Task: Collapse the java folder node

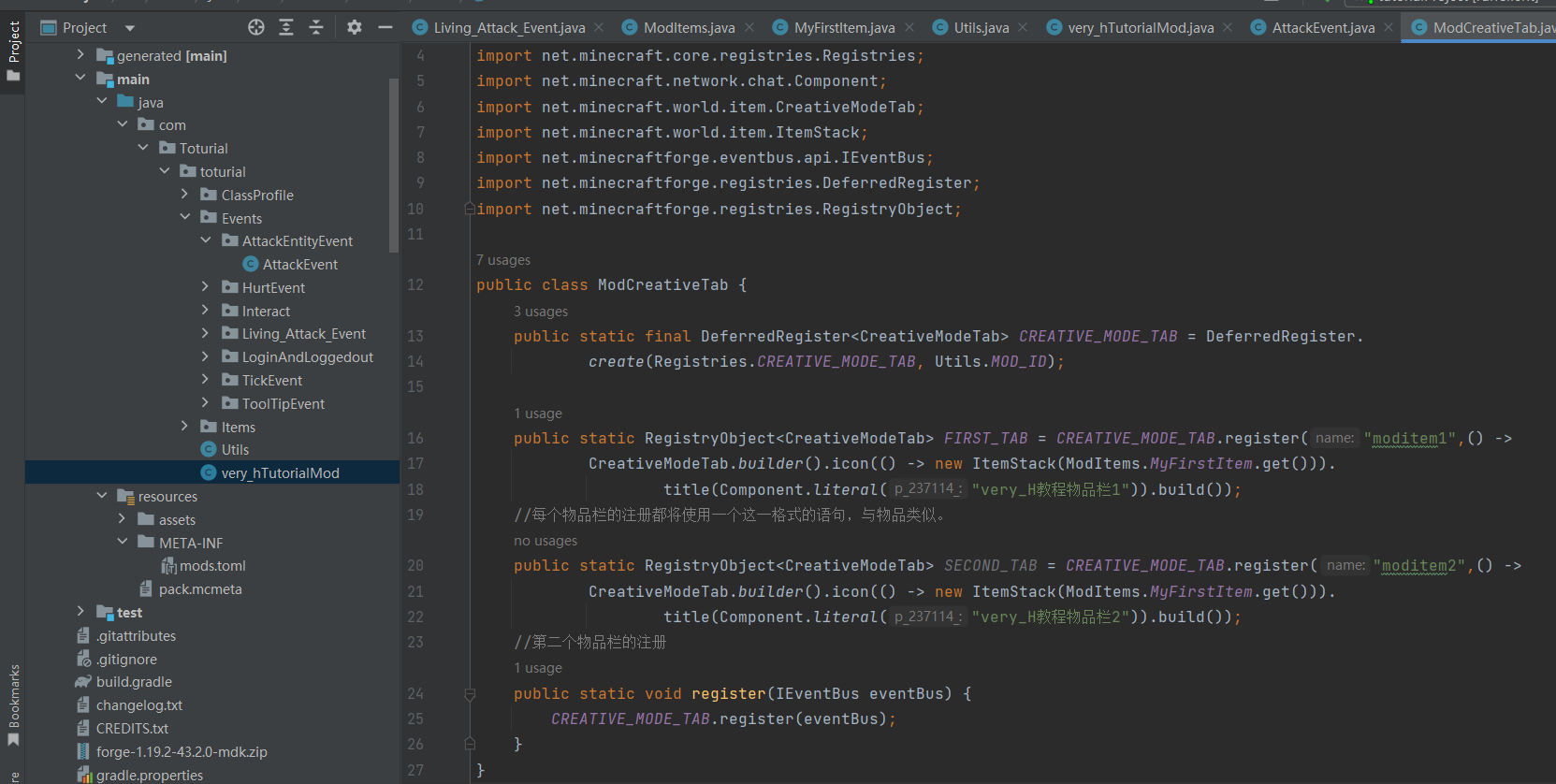Action: [101, 101]
